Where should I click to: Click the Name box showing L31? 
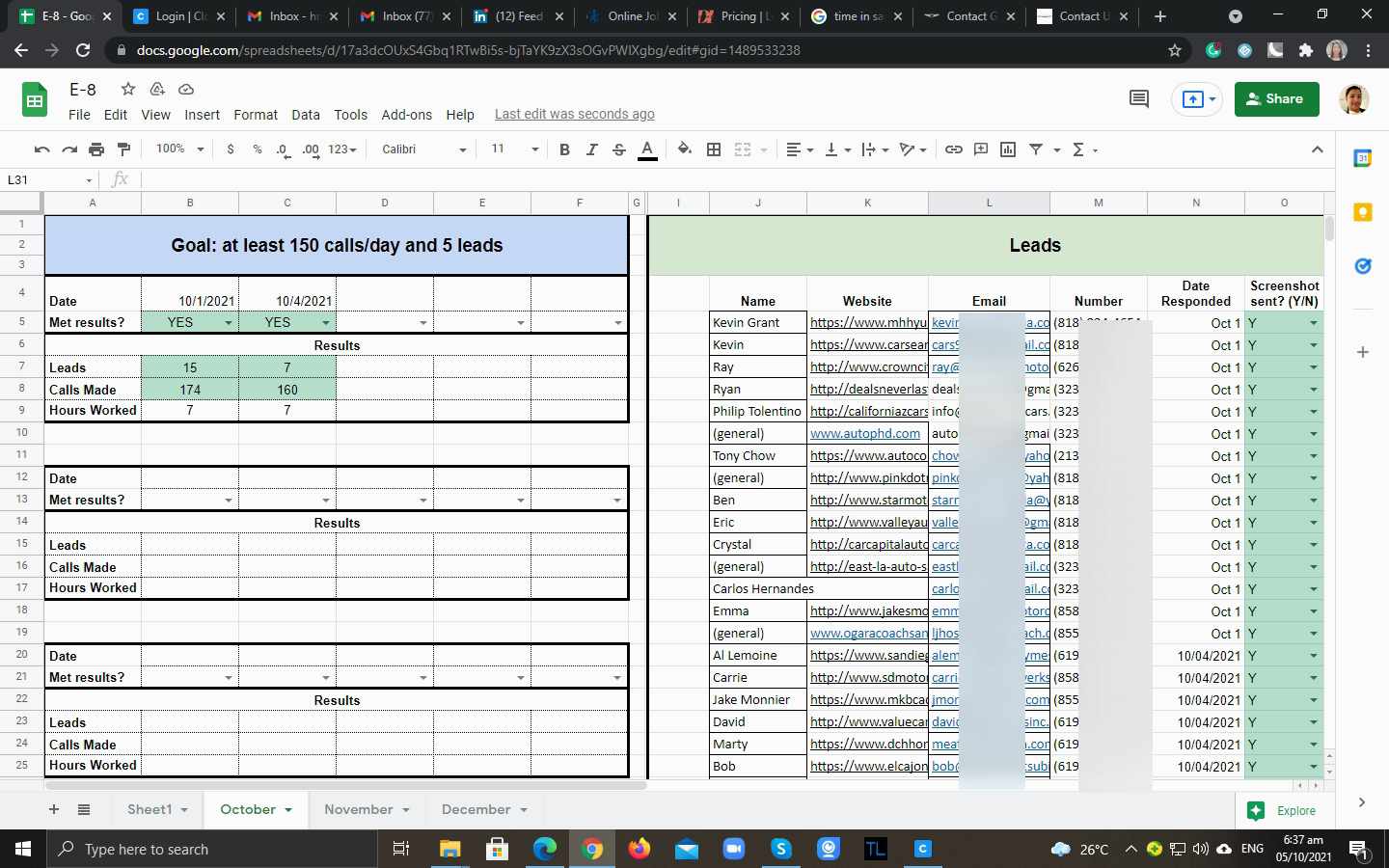click(48, 180)
